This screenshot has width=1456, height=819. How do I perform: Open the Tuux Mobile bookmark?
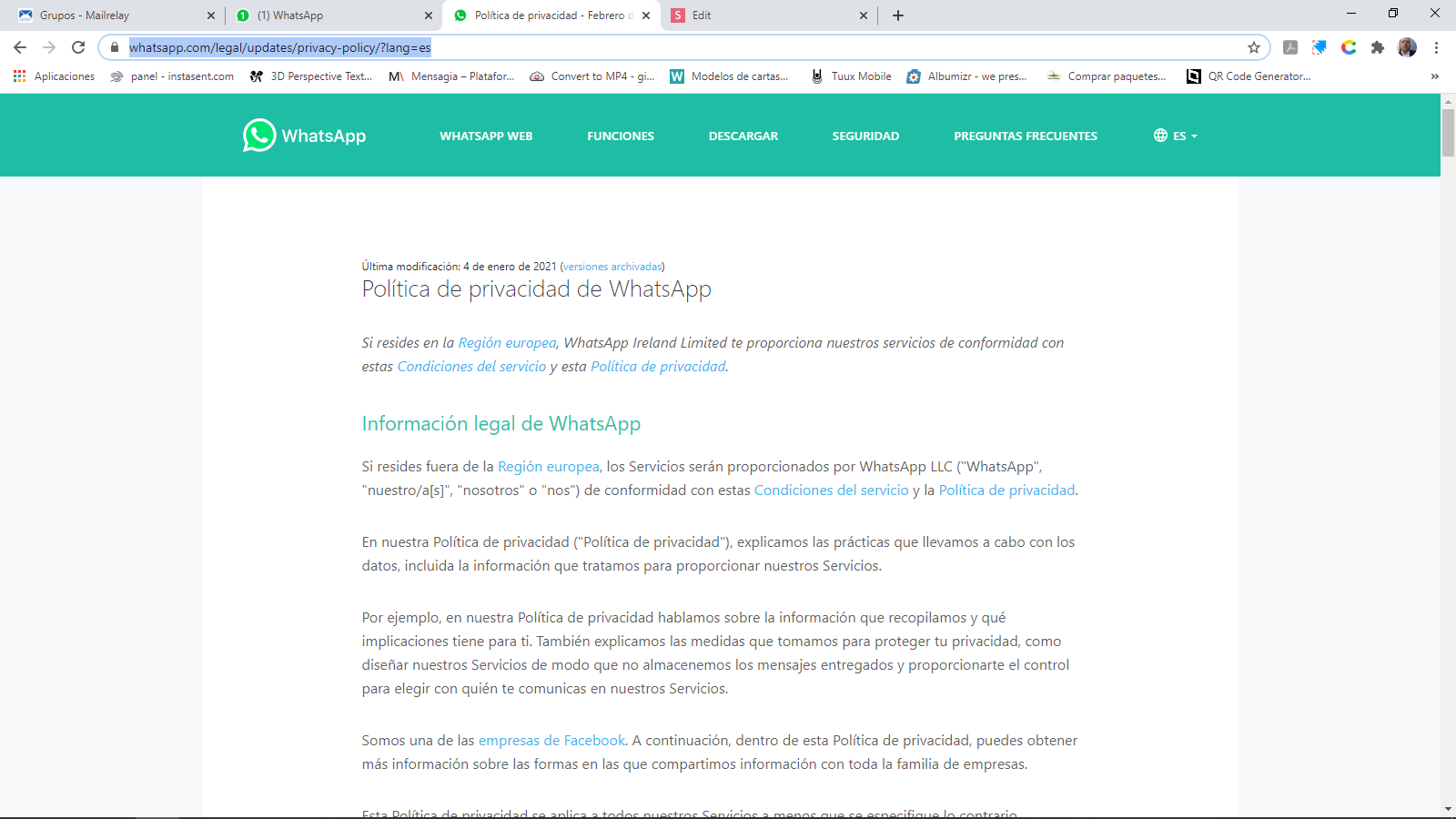pyautogui.click(x=851, y=76)
